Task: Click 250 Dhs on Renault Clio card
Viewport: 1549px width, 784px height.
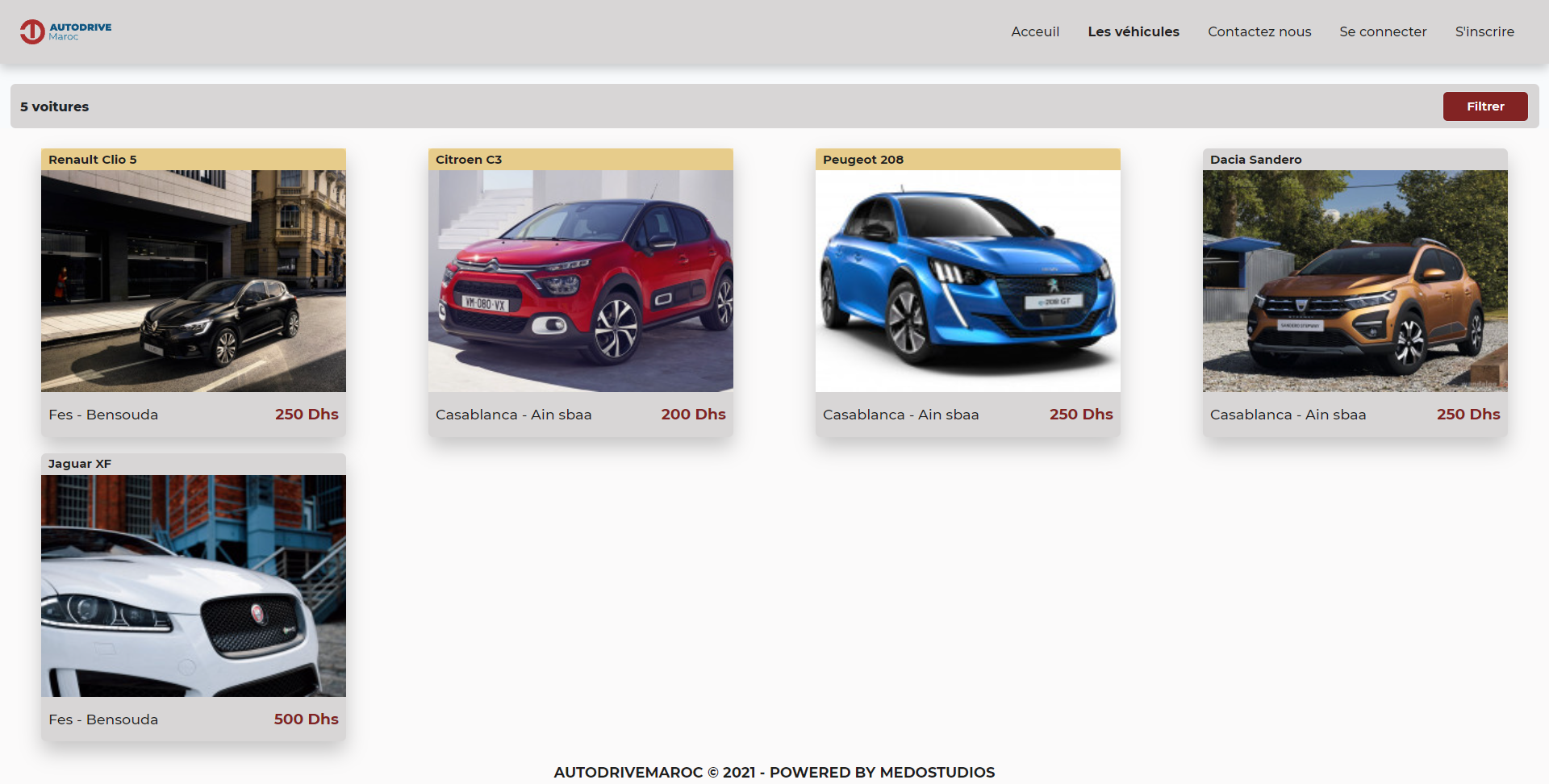Action: tap(307, 414)
